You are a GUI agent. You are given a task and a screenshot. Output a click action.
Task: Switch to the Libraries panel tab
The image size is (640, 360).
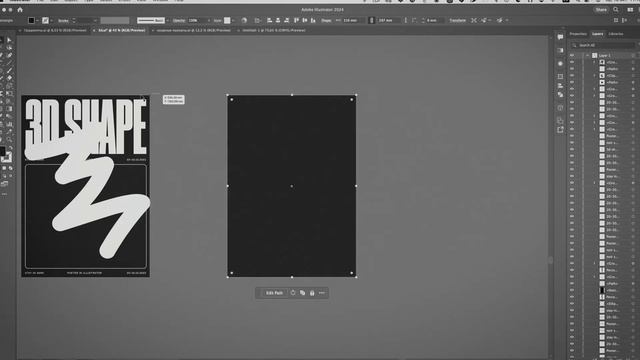[616, 34]
